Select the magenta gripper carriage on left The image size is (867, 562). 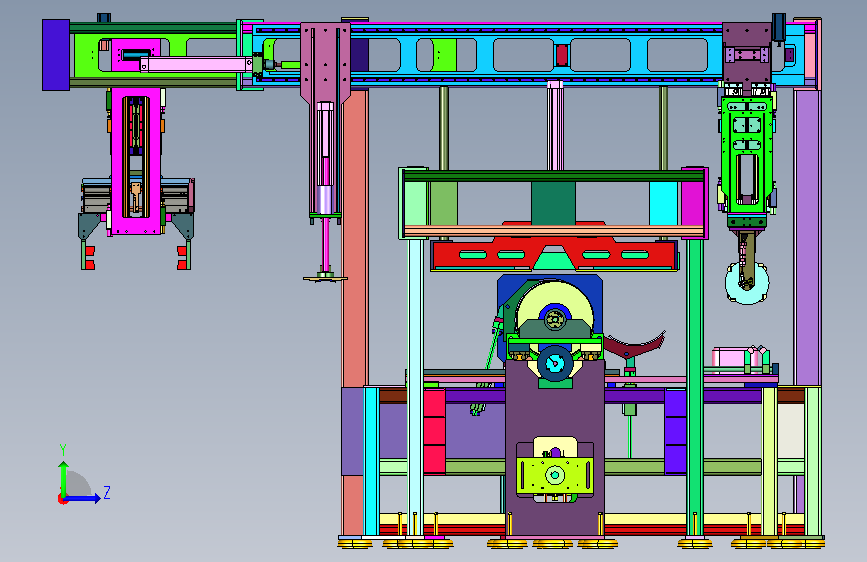[x=136, y=160]
